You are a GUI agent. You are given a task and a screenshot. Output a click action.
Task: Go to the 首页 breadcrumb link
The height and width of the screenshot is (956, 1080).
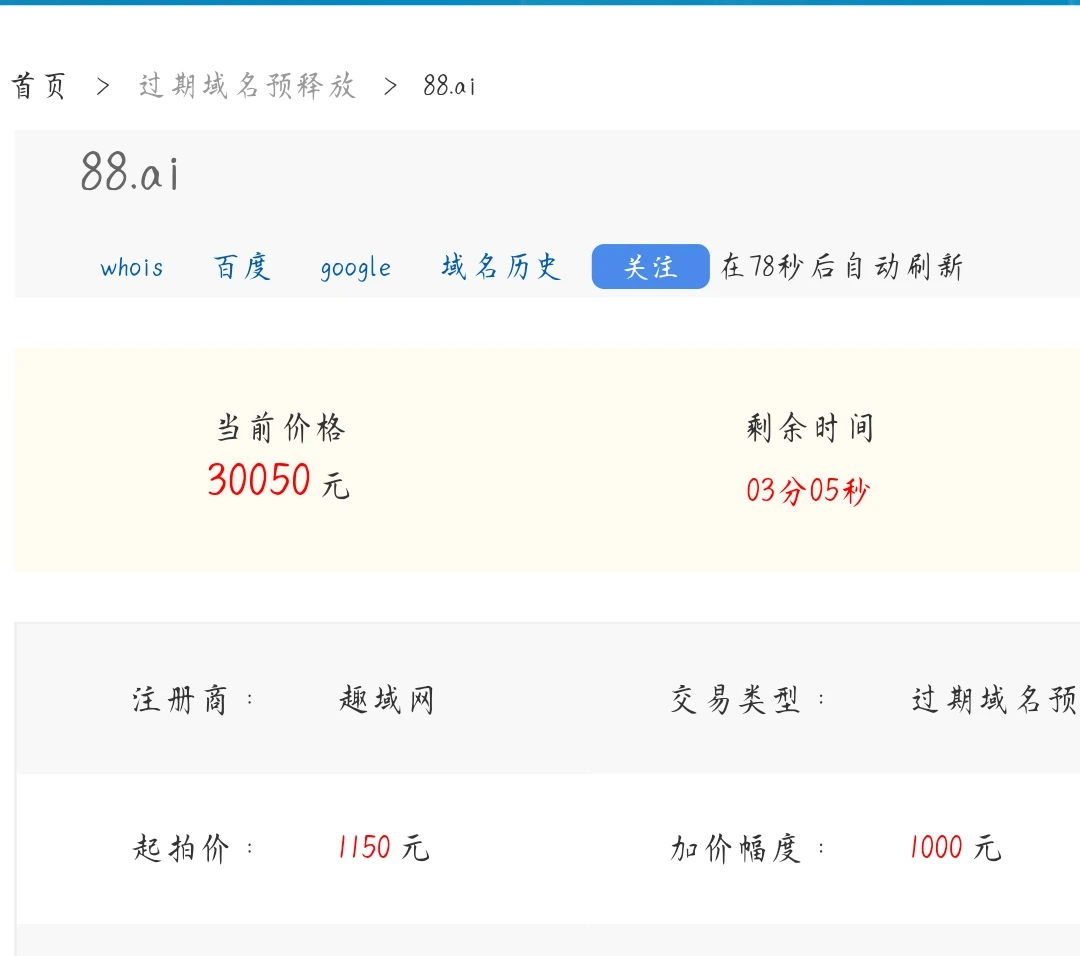click(39, 87)
